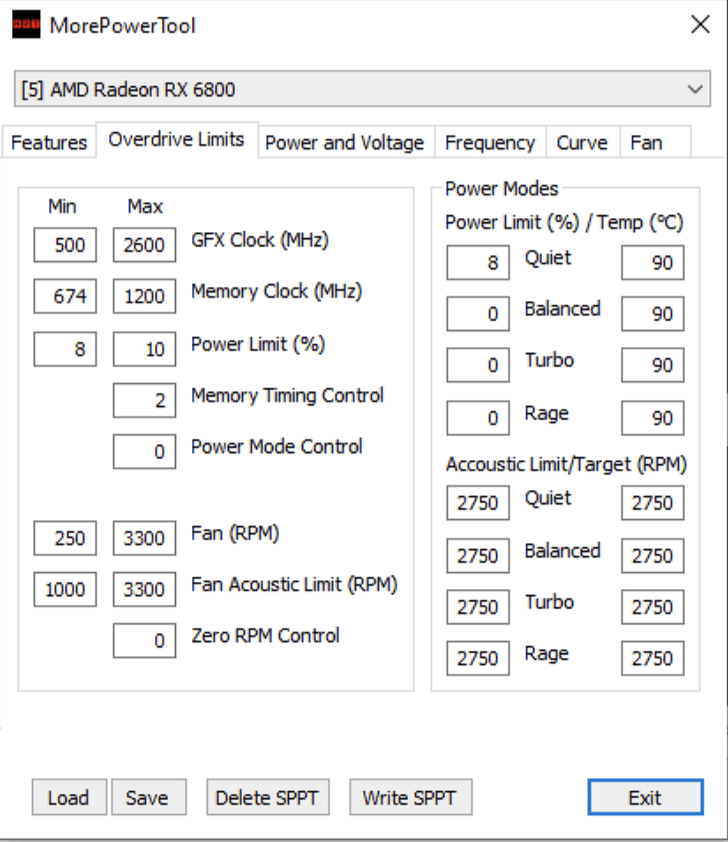The height and width of the screenshot is (842, 728).
Task: Edit Memory Clock maximum field (1200)
Action: coord(144,296)
